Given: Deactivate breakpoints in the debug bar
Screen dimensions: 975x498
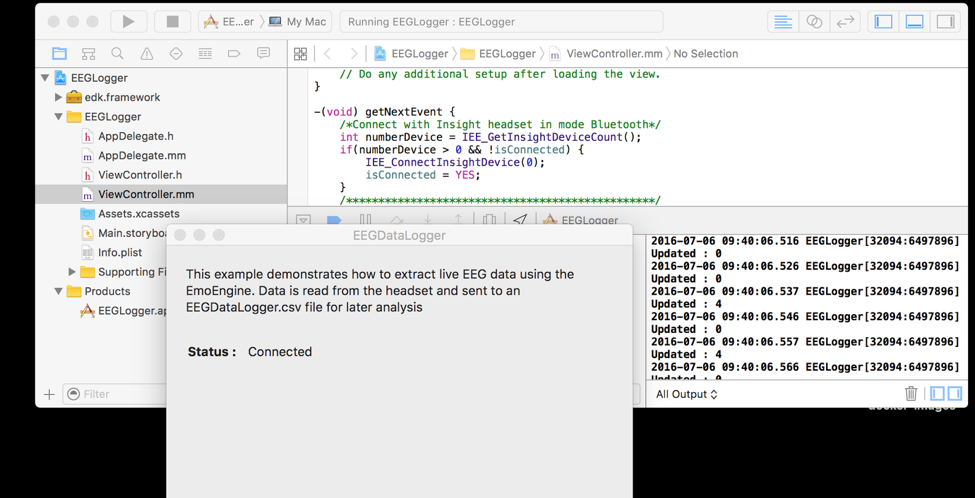Looking at the screenshot, I should (x=335, y=220).
